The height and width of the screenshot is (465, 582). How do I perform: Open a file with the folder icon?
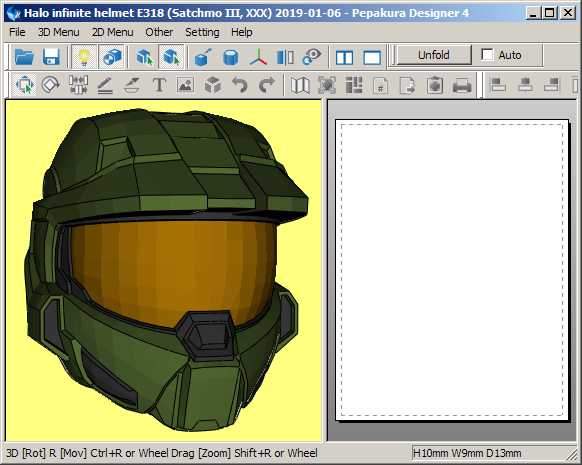tap(24, 57)
